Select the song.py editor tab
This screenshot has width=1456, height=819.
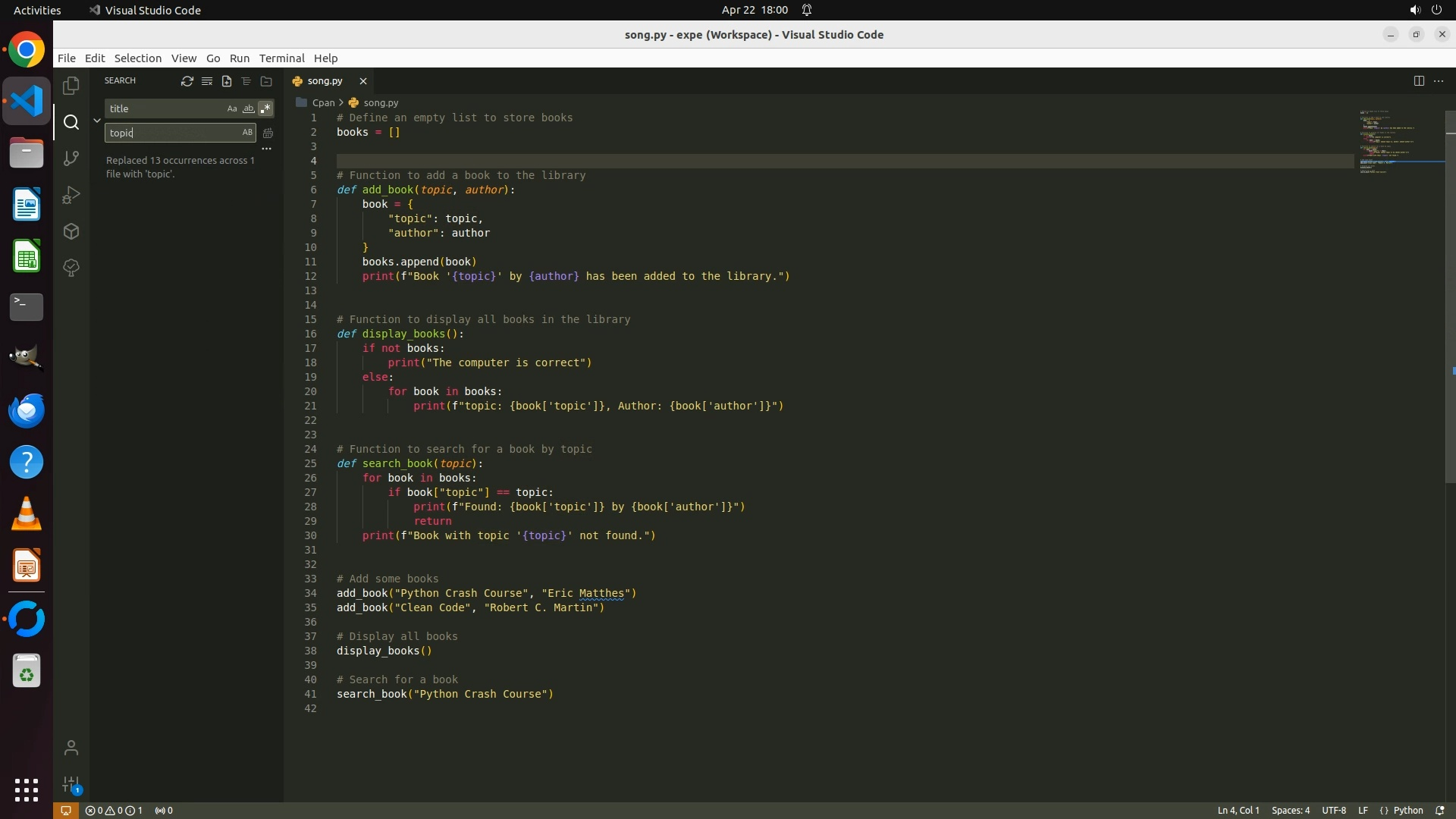click(325, 81)
